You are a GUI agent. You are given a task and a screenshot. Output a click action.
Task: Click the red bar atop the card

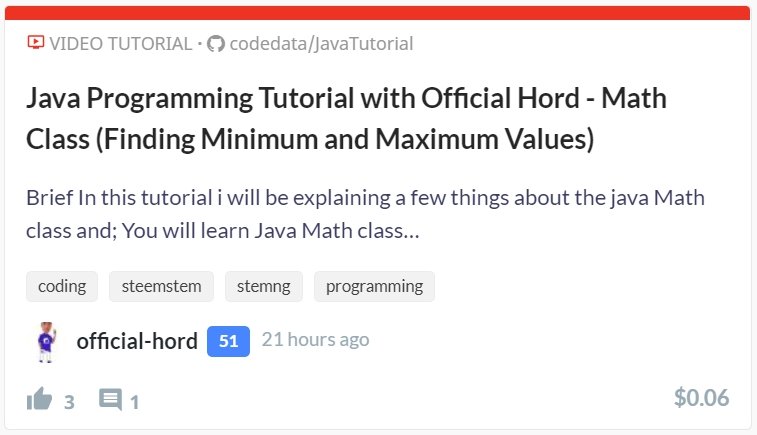click(x=378, y=13)
